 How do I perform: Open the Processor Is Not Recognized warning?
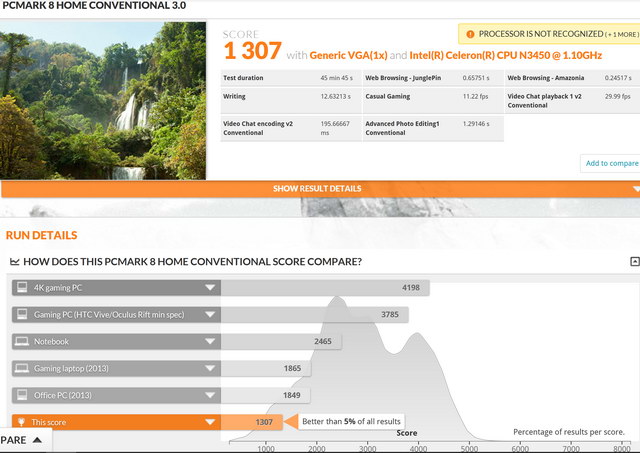pyautogui.click(x=549, y=34)
